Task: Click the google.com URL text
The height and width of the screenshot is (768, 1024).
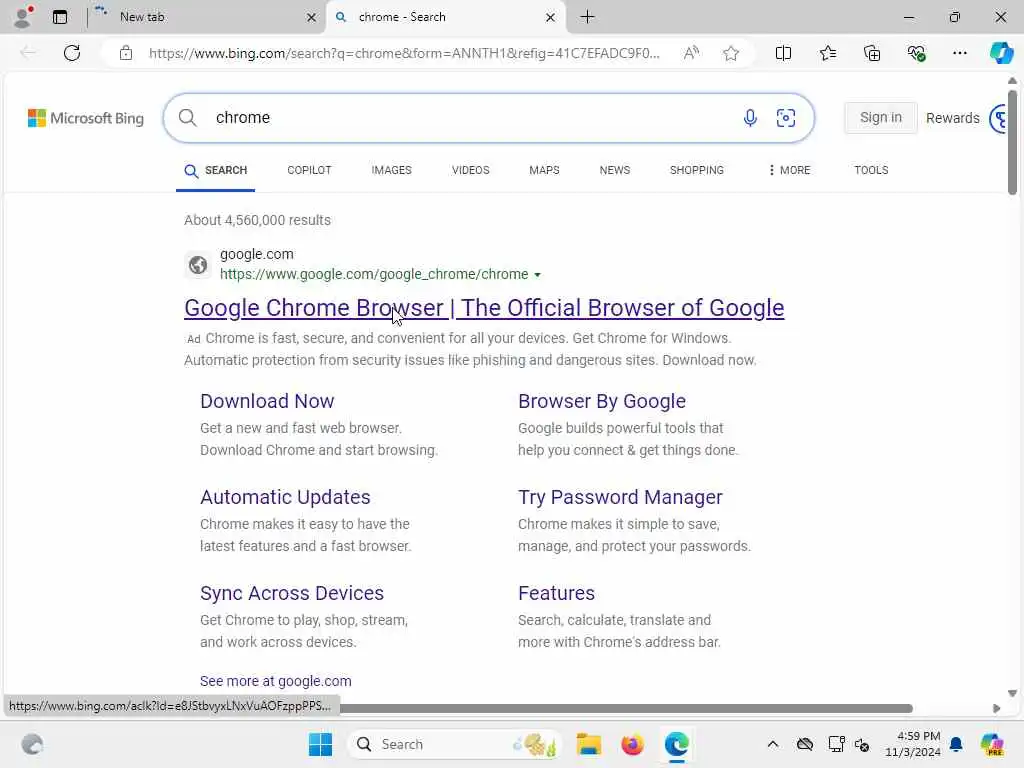Action: click(374, 274)
